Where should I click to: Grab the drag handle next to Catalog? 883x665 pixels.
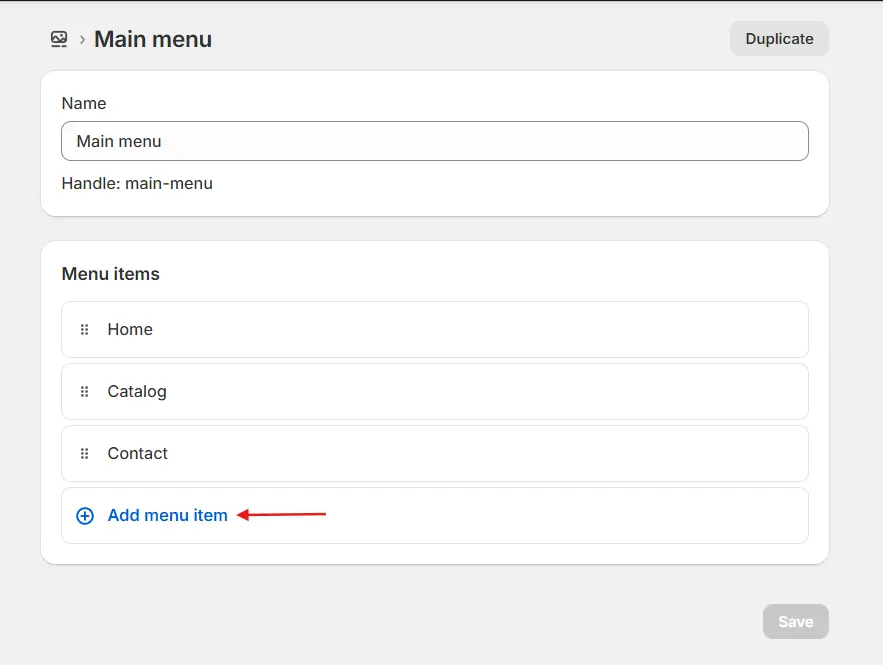point(84,391)
